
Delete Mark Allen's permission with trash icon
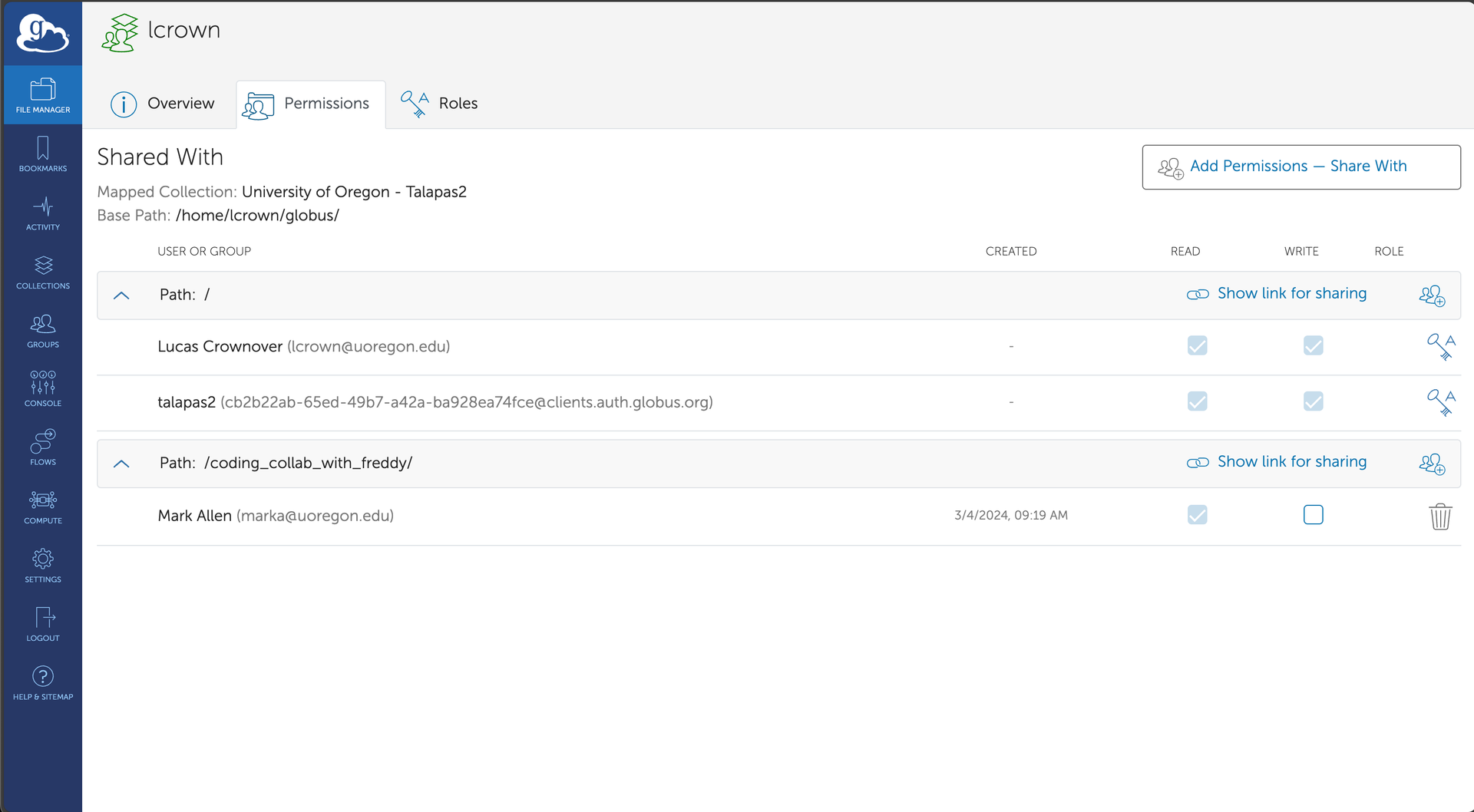coord(1440,517)
